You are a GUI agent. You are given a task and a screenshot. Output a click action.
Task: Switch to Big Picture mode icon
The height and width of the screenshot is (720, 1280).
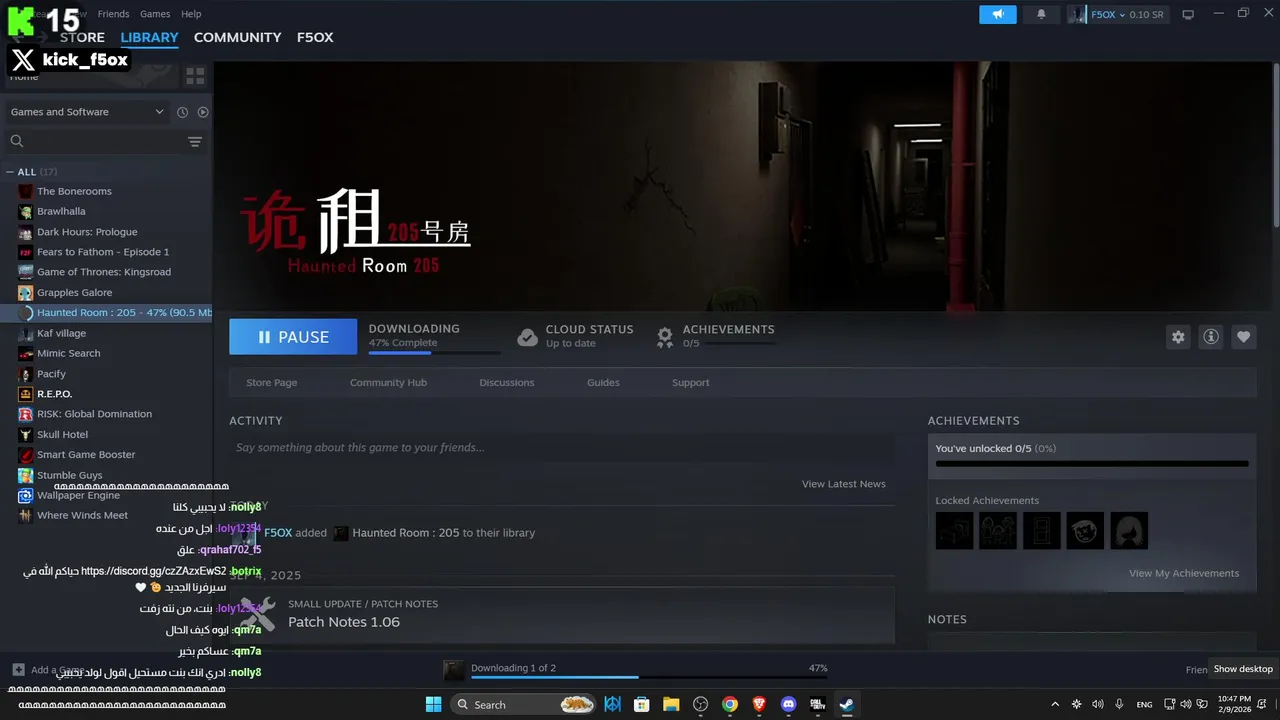1188,15
